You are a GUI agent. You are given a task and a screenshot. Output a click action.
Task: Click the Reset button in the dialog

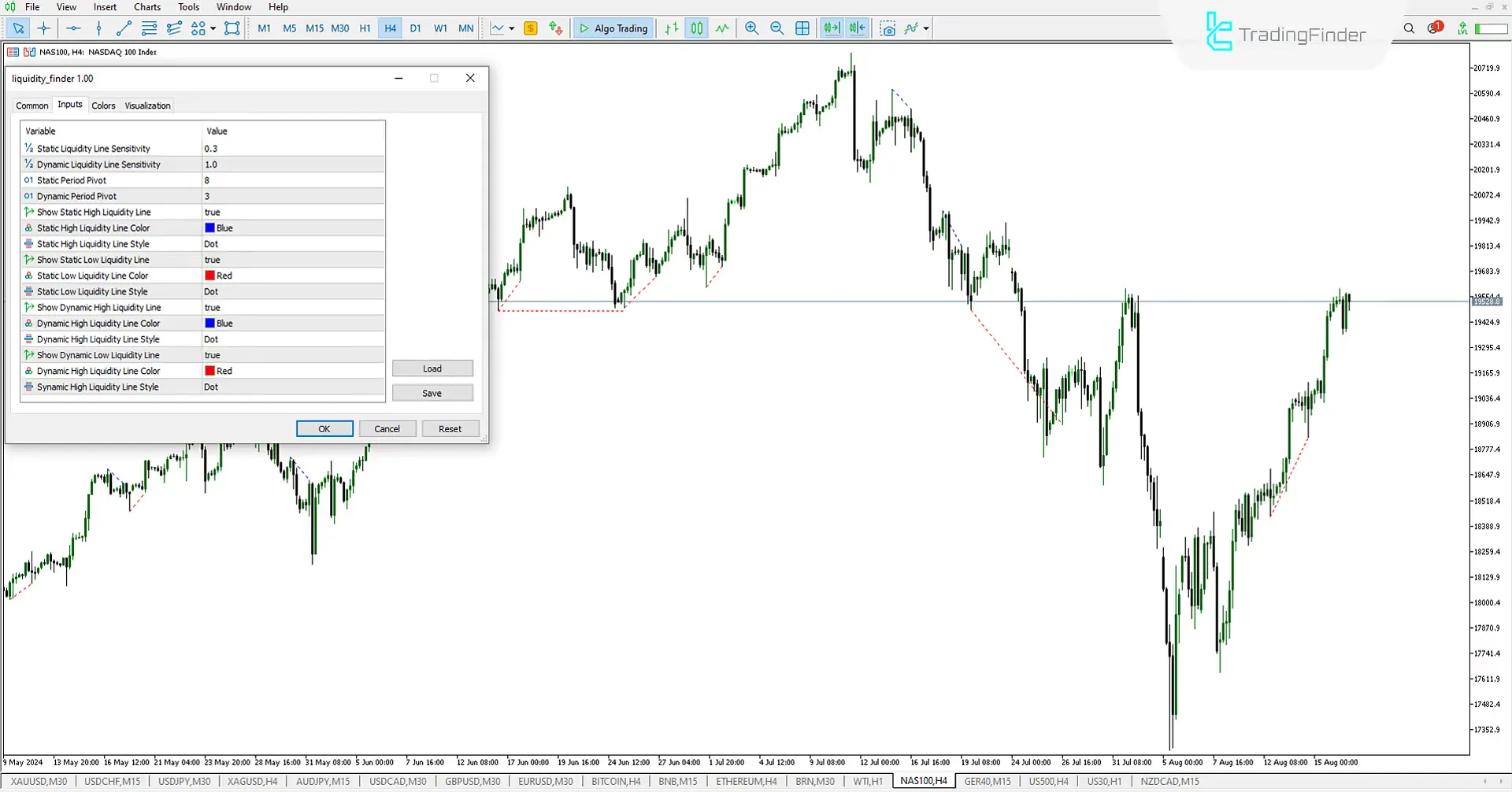pyautogui.click(x=450, y=427)
